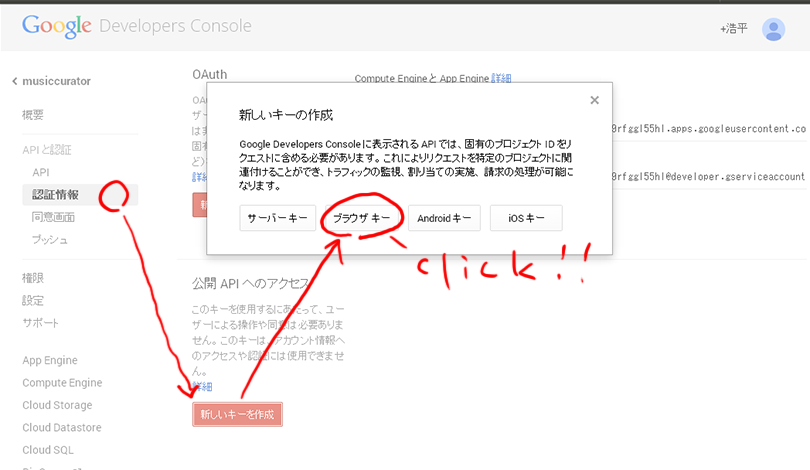
Task: Open Compute Engine in sidebar
Action: click(x=62, y=383)
